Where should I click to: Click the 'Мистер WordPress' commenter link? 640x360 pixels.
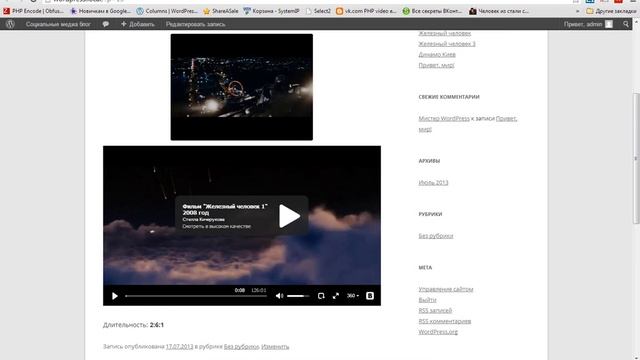coord(444,118)
